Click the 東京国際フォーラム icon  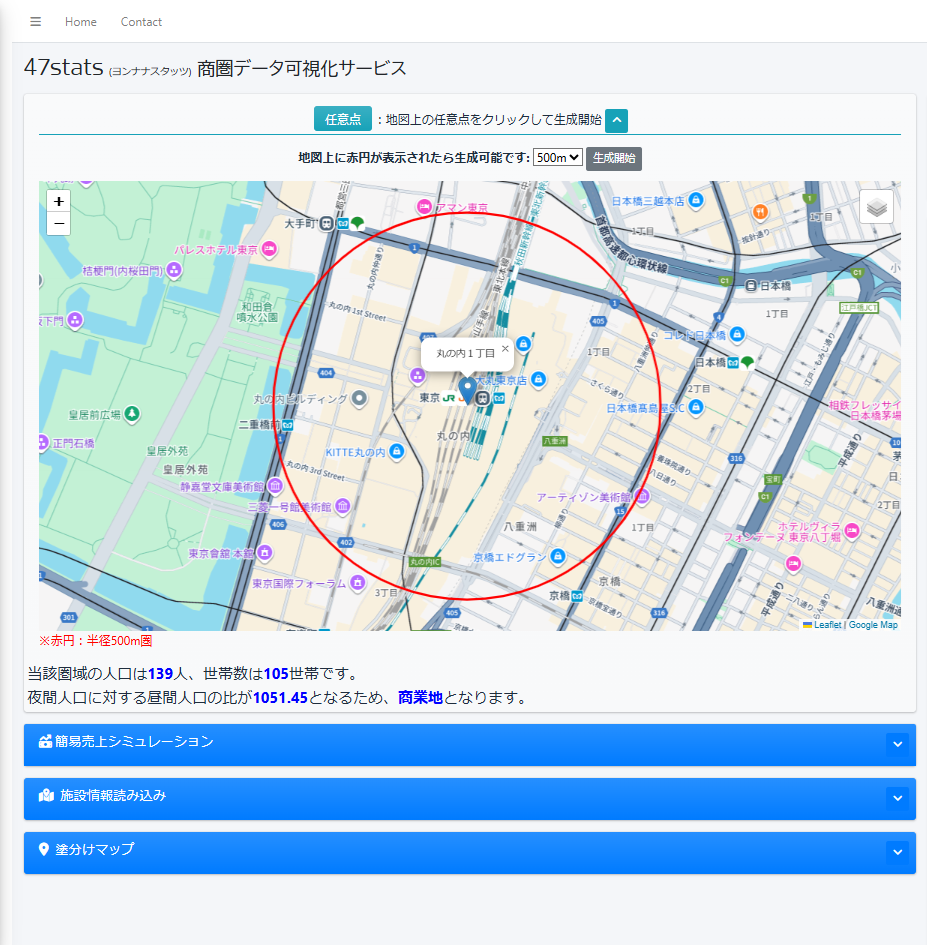(358, 582)
